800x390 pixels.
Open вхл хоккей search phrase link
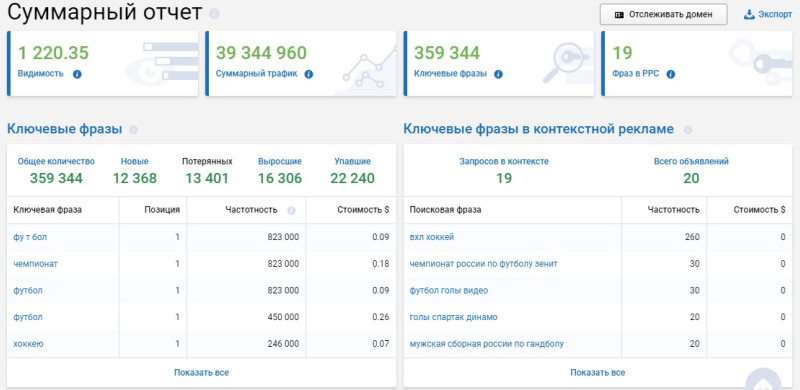(432, 237)
